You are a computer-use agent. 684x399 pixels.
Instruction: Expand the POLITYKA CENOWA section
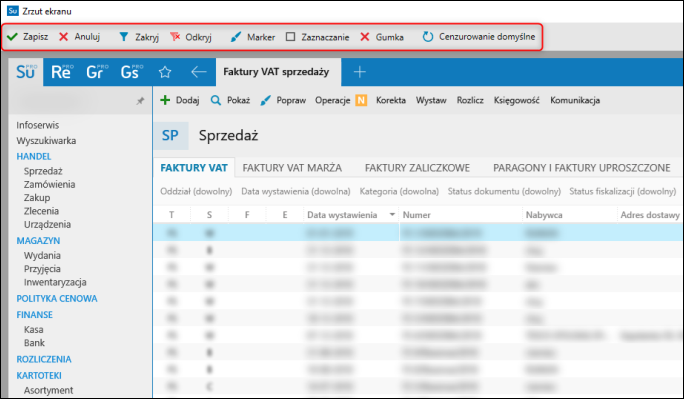(x=57, y=299)
